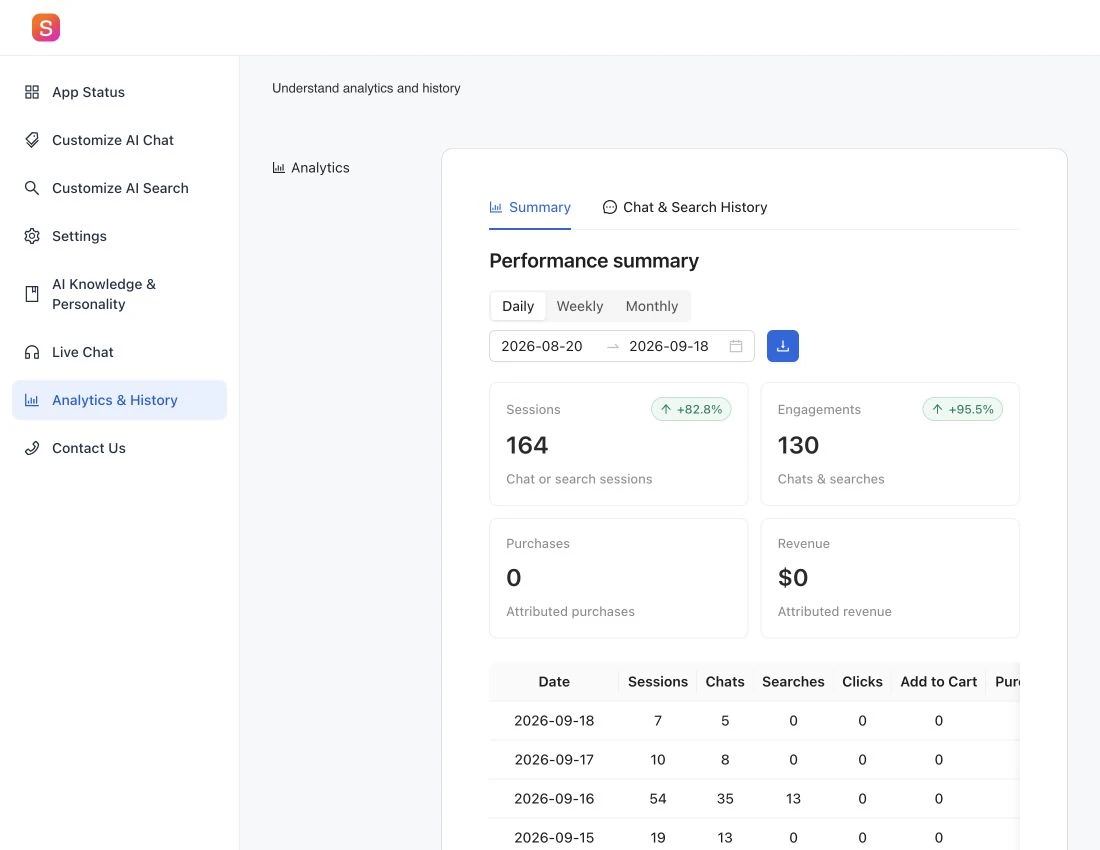Image resolution: width=1100 pixels, height=850 pixels.
Task: Click the 2026-09-18 date cell
Action: (554, 720)
